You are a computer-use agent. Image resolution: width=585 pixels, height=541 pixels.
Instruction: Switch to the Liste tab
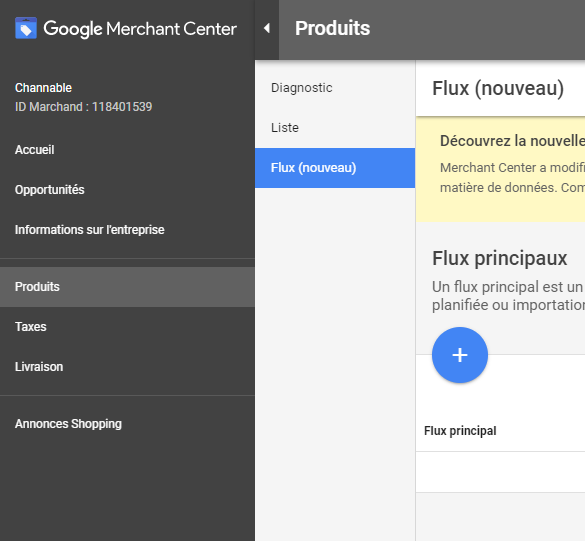point(285,128)
